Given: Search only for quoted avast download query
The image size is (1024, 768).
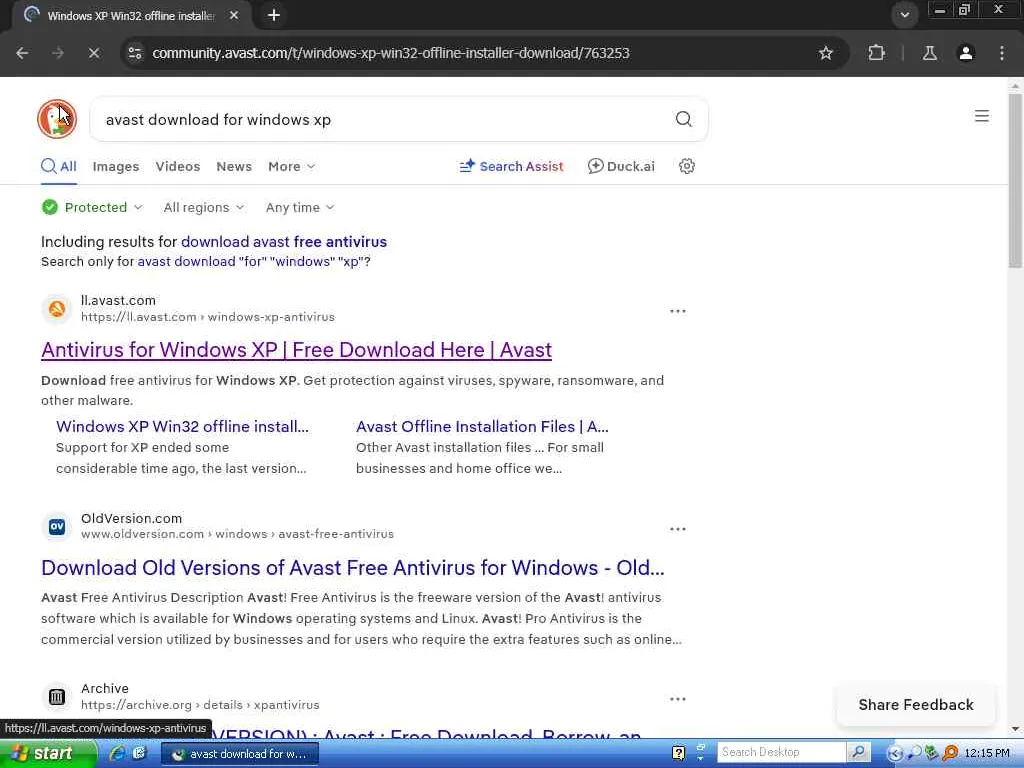Looking at the screenshot, I should (x=251, y=262).
